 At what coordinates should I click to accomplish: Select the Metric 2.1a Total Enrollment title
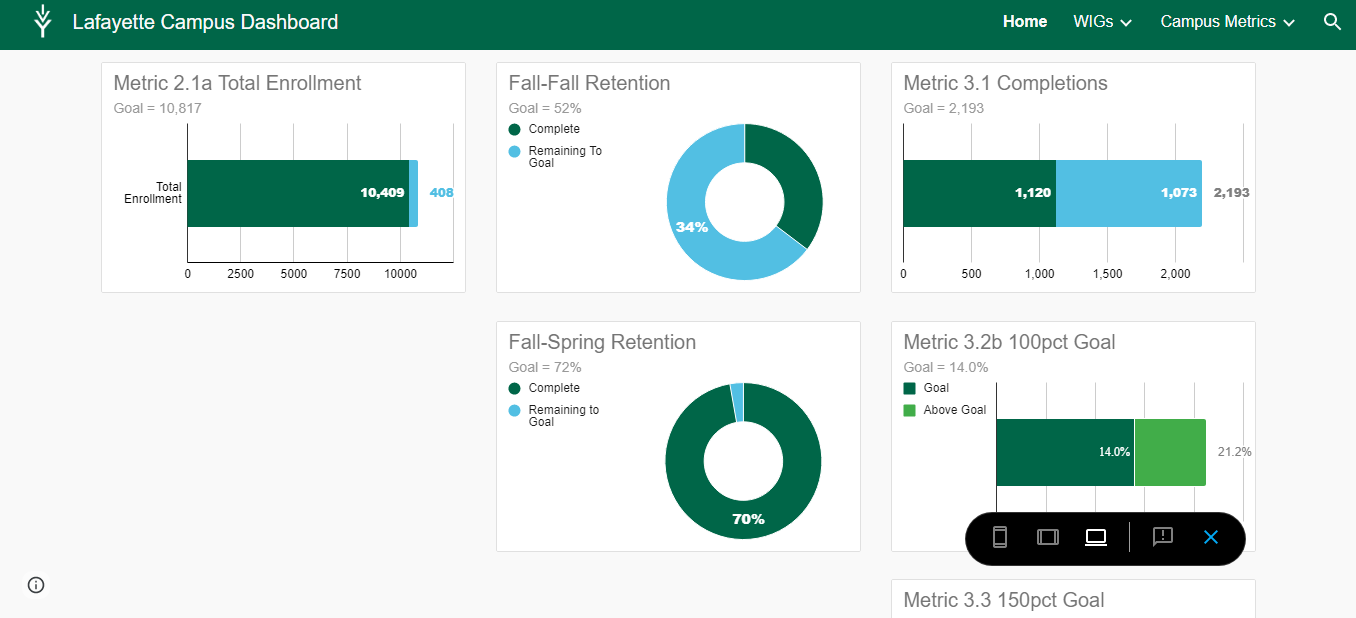[237, 83]
